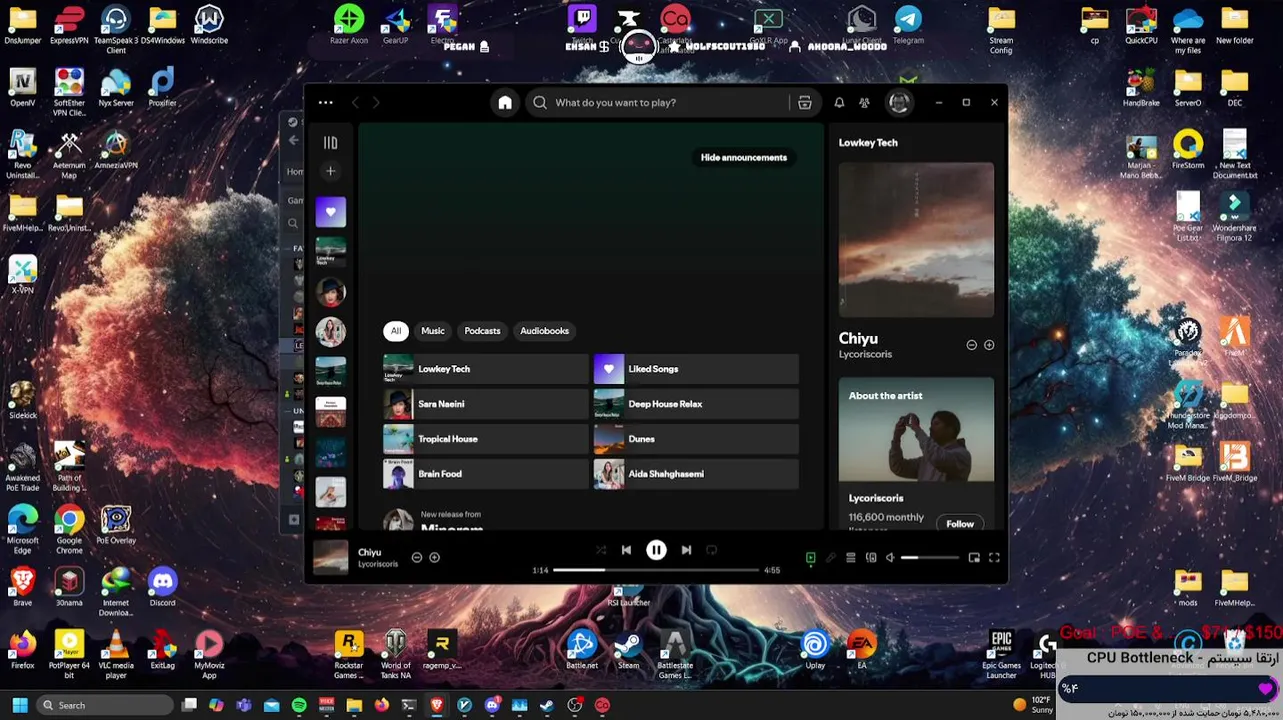Click the minus beside Chiyu in player bar
Viewport: 1283px width, 720px height.
(x=417, y=557)
